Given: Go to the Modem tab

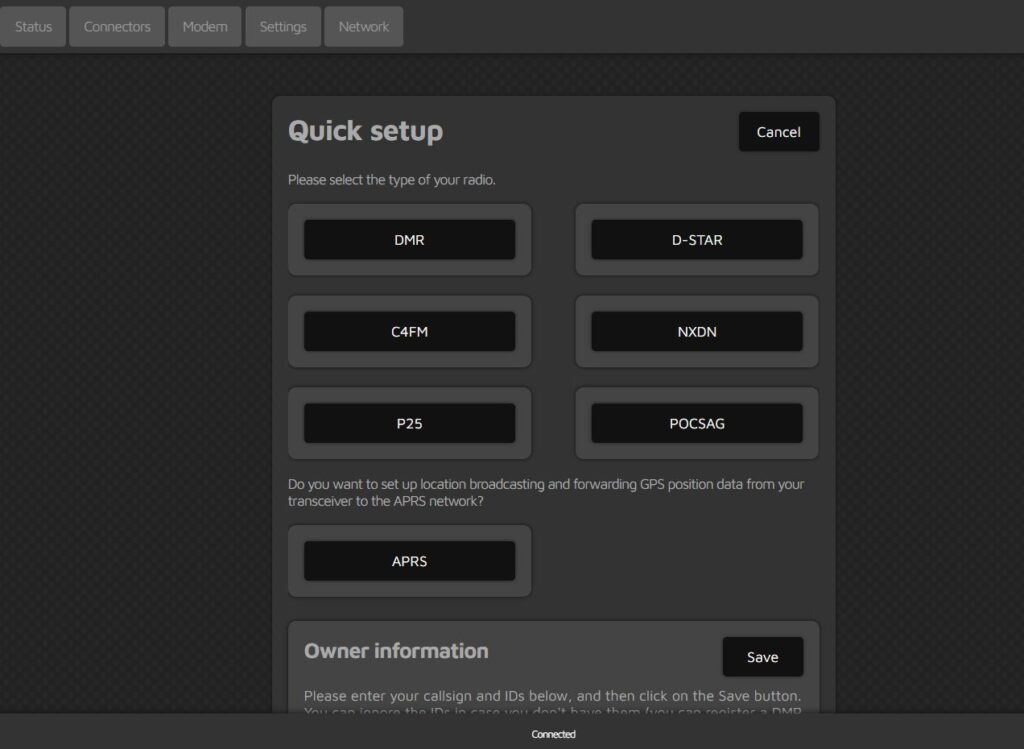Looking at the screenshot, I should pyautogui.click(x=205, y=27).
